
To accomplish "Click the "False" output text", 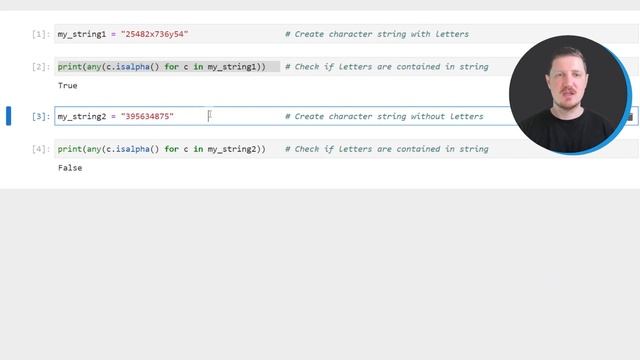I will 70,168.
